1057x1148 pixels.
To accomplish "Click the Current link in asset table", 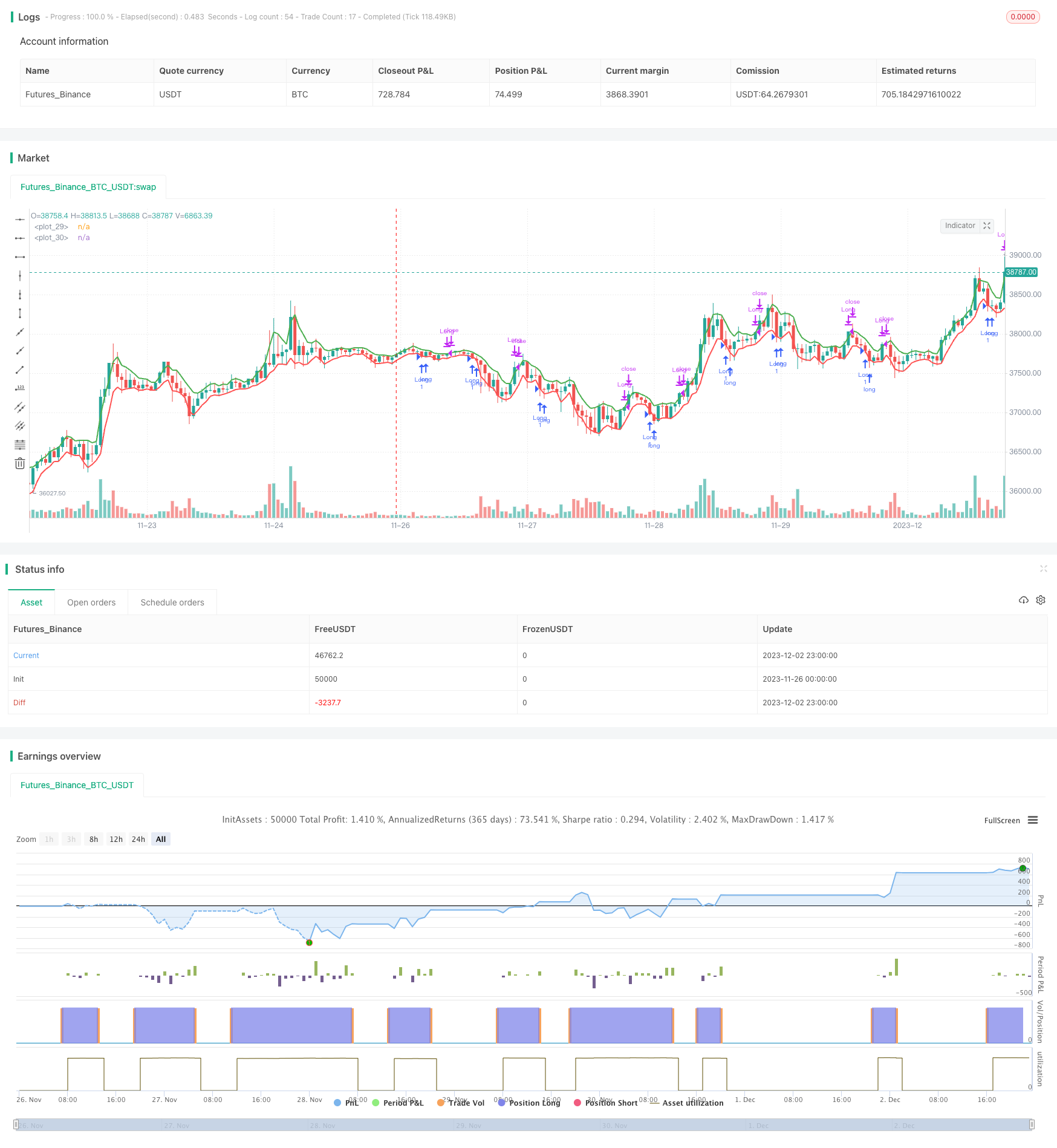I will [x=26, y=656].
